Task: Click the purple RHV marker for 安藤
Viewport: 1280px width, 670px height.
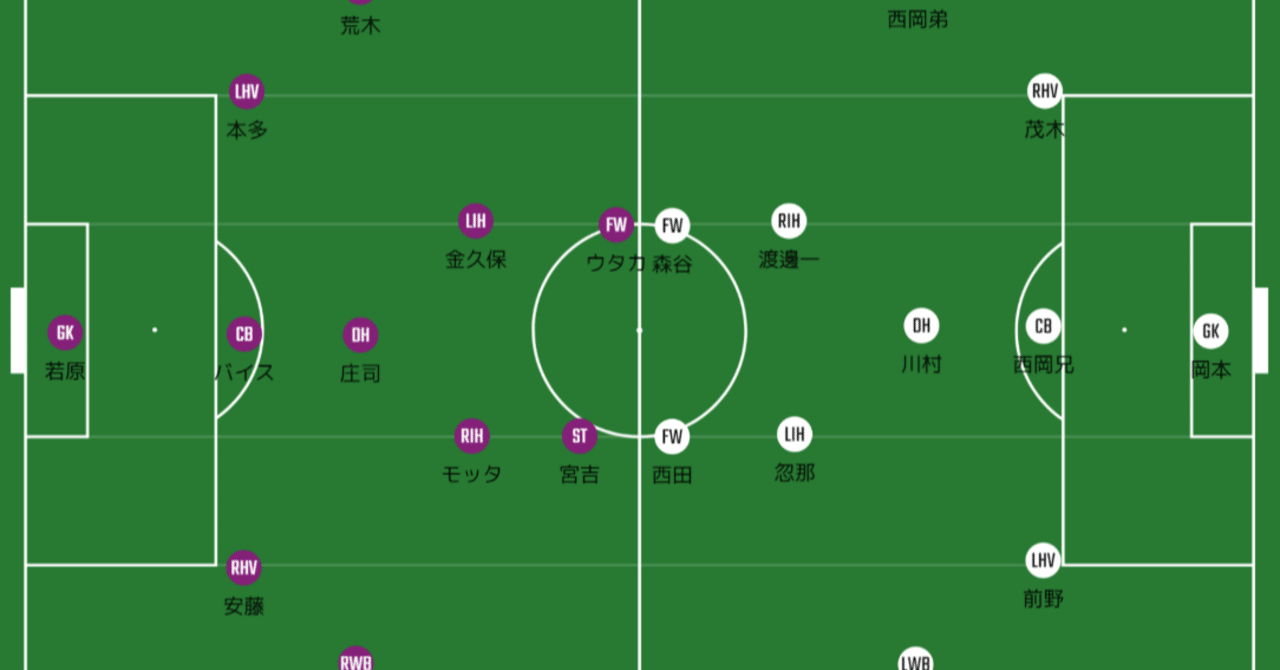Action: pos(244,568)
